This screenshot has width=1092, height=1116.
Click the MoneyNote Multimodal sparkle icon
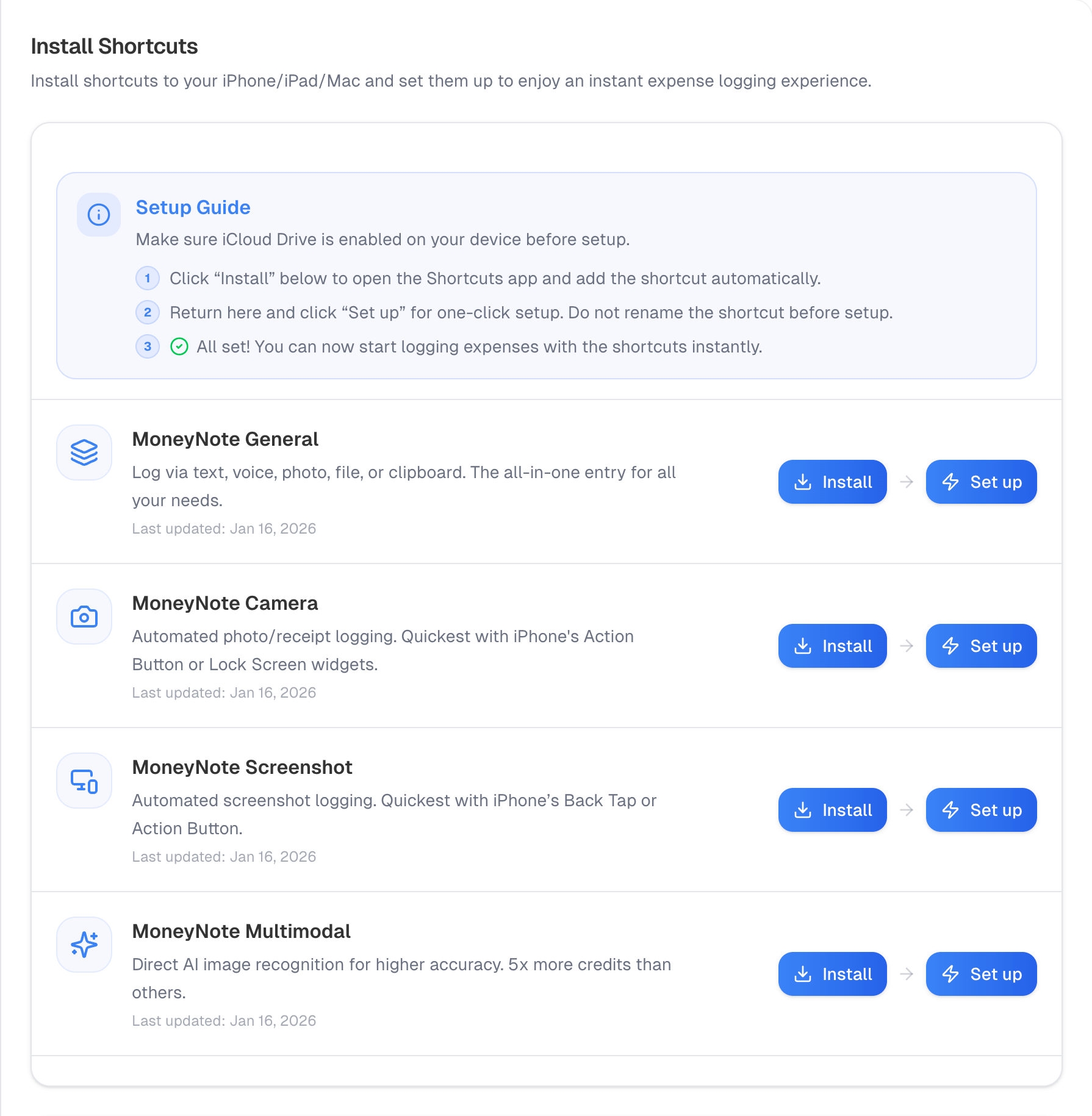click(84, 945)
